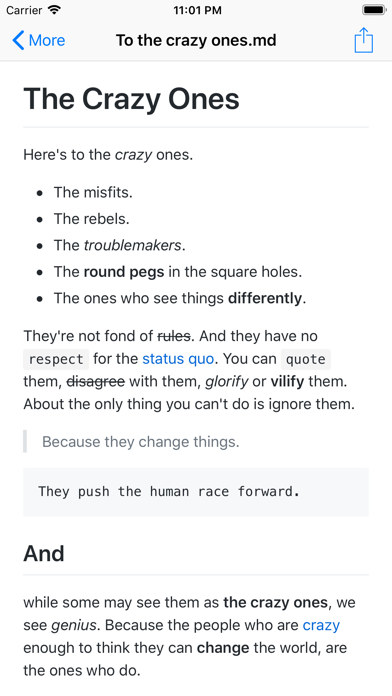Tap the bold text round pegs
The height and width of the screenshot is (696, 392).
[124, 272]
